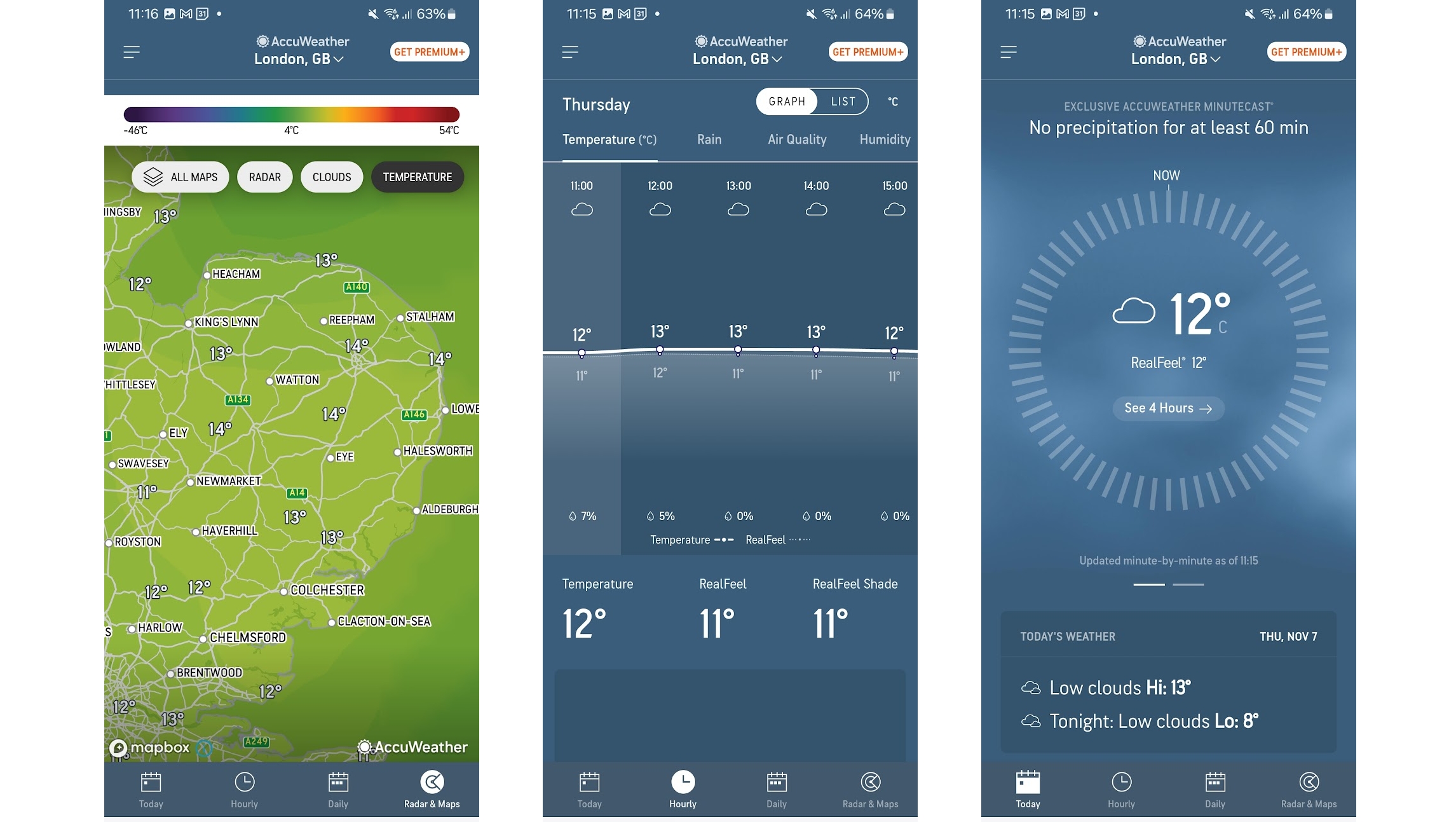The height and width of the screenshot is (822, 1456).
Task: Click See 4 Hours forecast link
Action: point(1168,408)
